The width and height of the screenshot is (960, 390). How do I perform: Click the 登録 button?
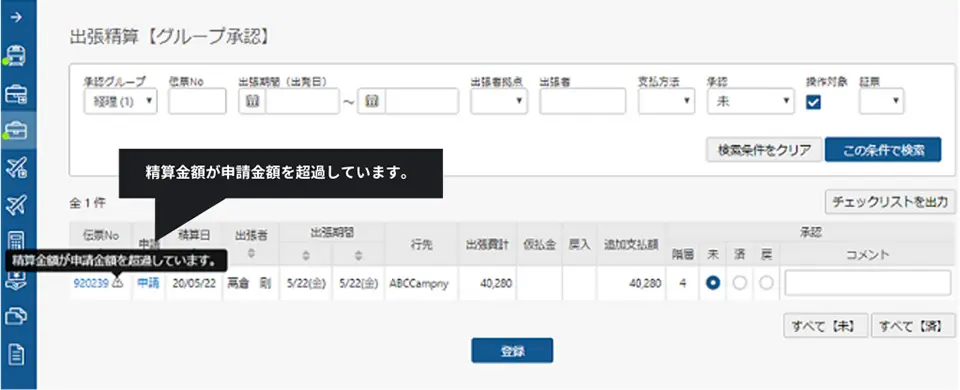point(512,351)
